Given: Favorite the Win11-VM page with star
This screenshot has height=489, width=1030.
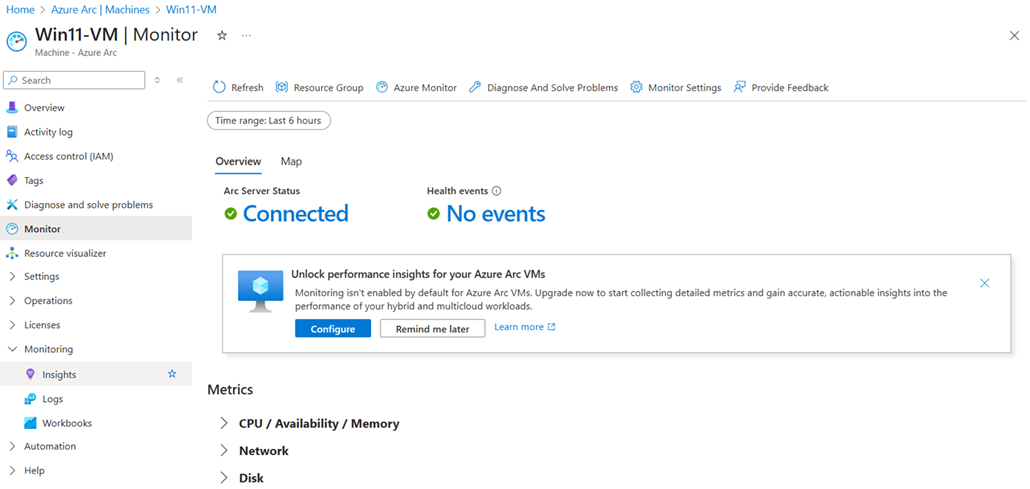Looking at the screenshot, I should [x=222, y=35].
